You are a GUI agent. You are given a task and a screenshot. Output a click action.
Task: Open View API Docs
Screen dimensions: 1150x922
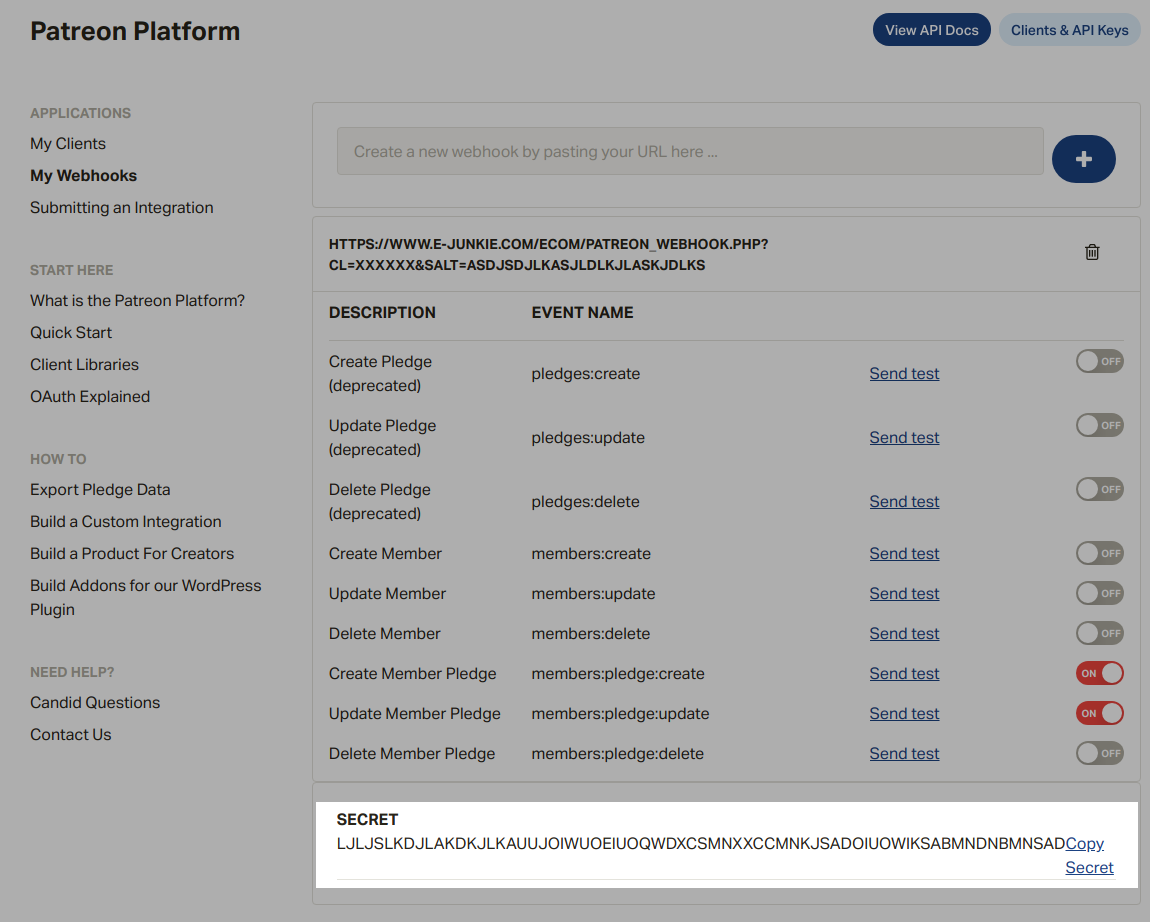click(931, 30)
